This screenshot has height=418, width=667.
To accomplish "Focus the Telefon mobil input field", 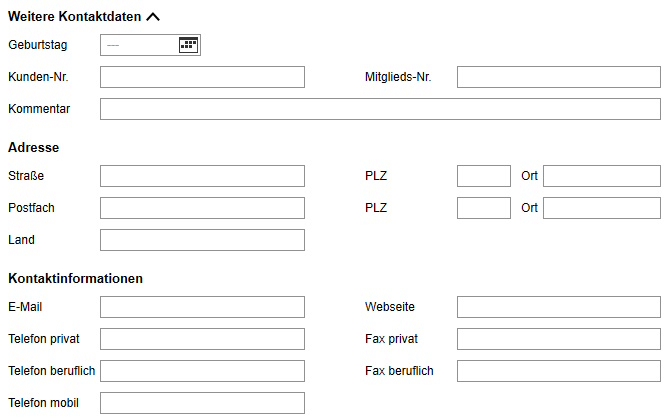I will (202, 403).
